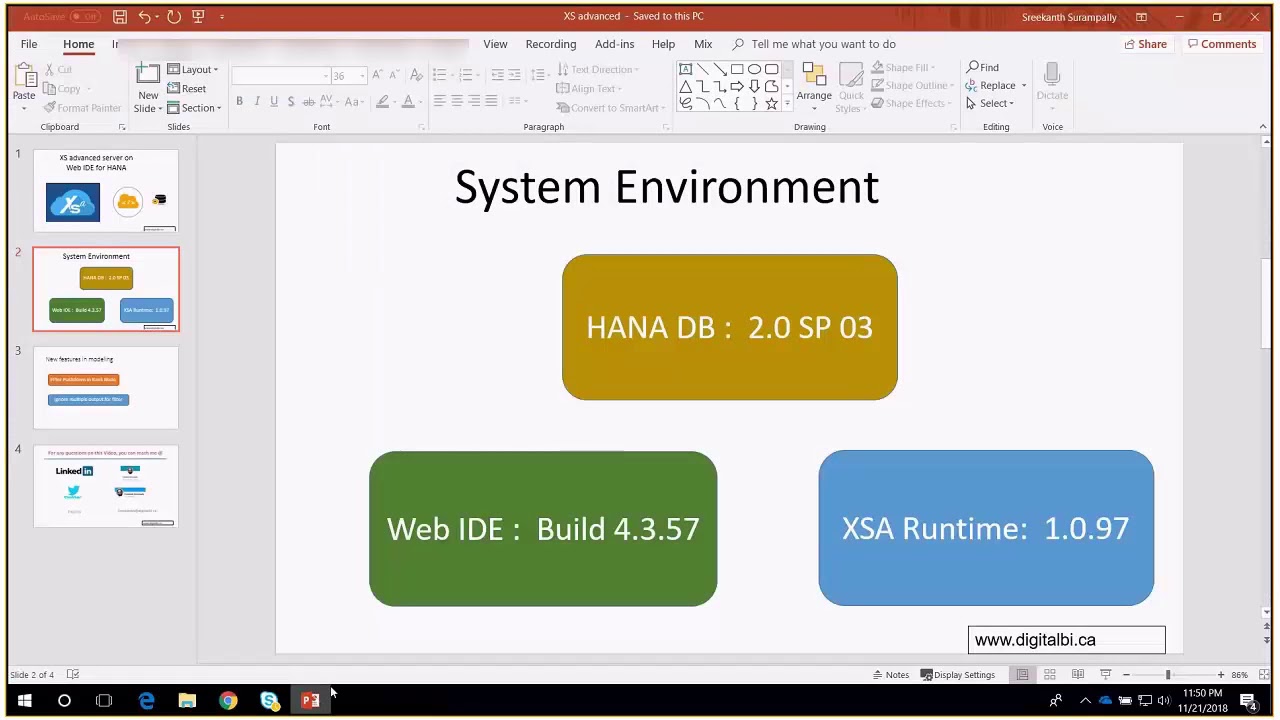The image size is (1280, 720).
Task: Undo the last action
Action: pos(145,17)
